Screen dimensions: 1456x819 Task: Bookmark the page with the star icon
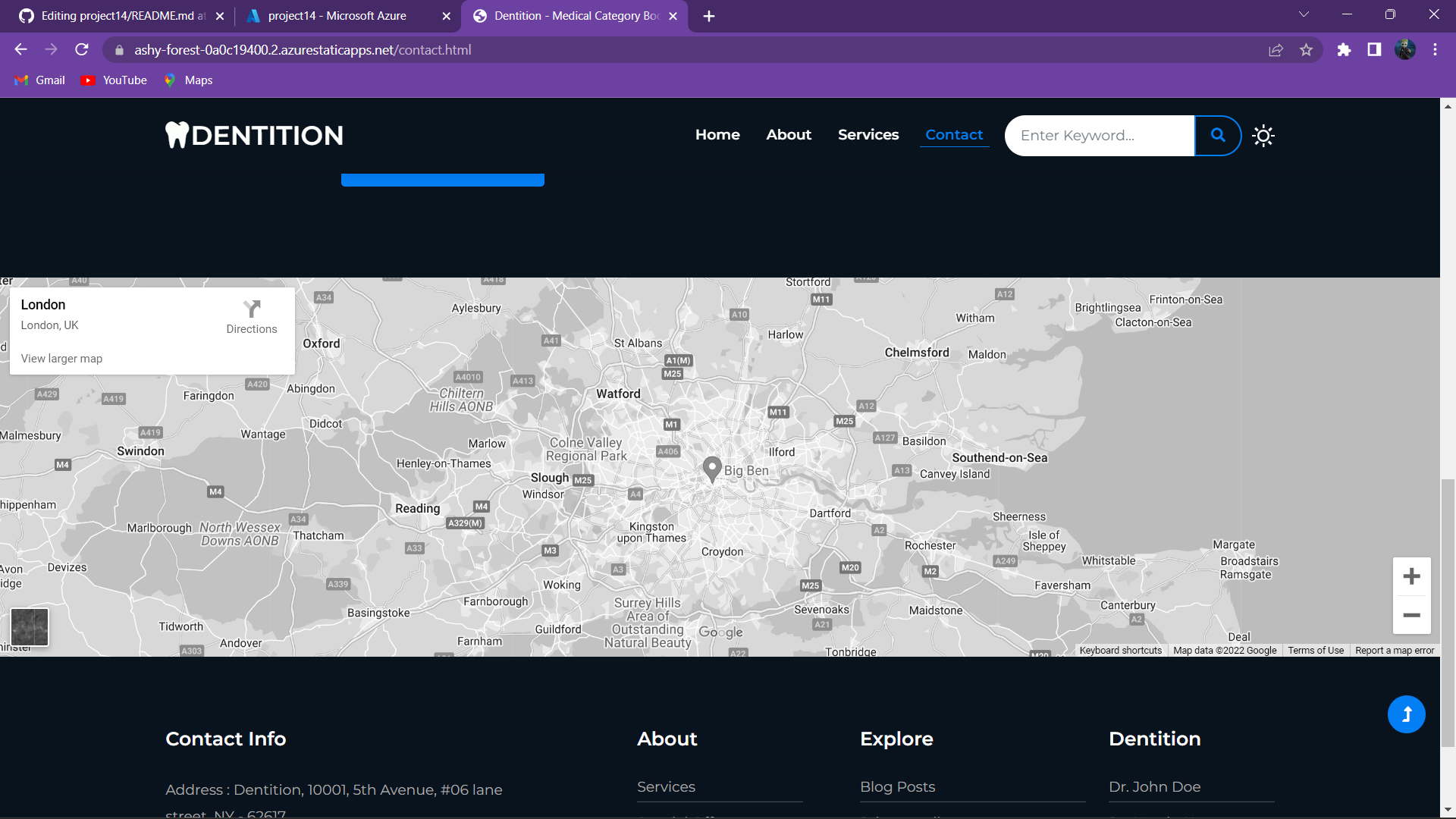(x=1306, y=49)
